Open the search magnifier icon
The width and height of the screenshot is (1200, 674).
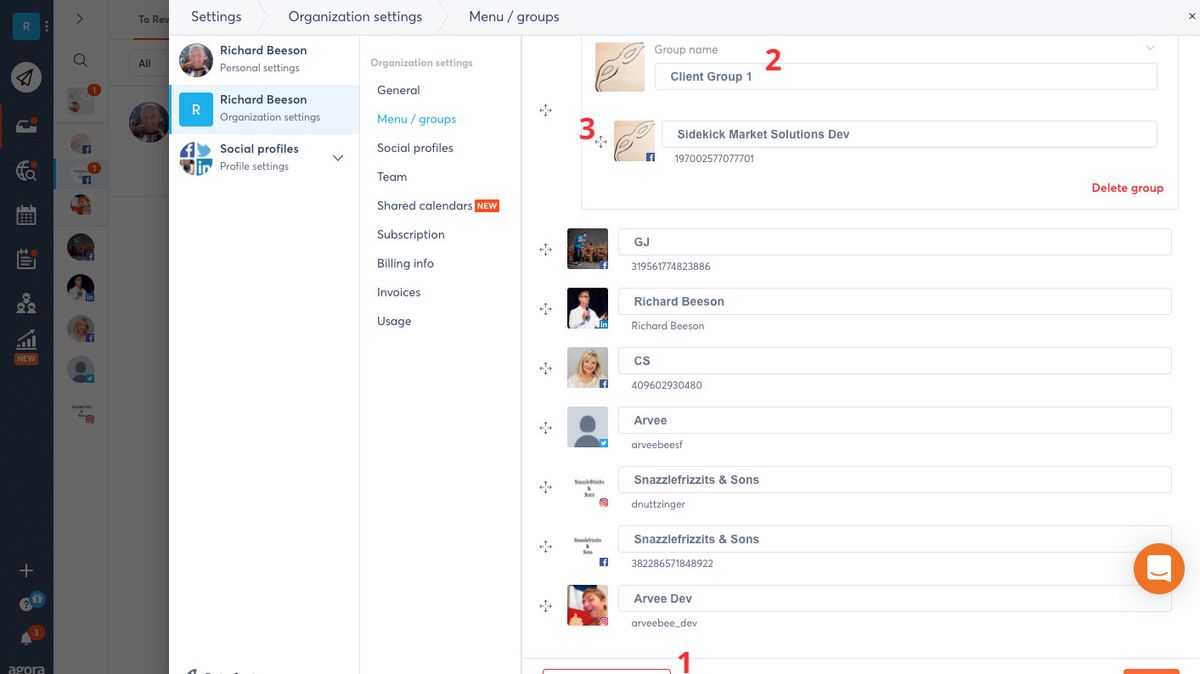click(x=80, y=60)
